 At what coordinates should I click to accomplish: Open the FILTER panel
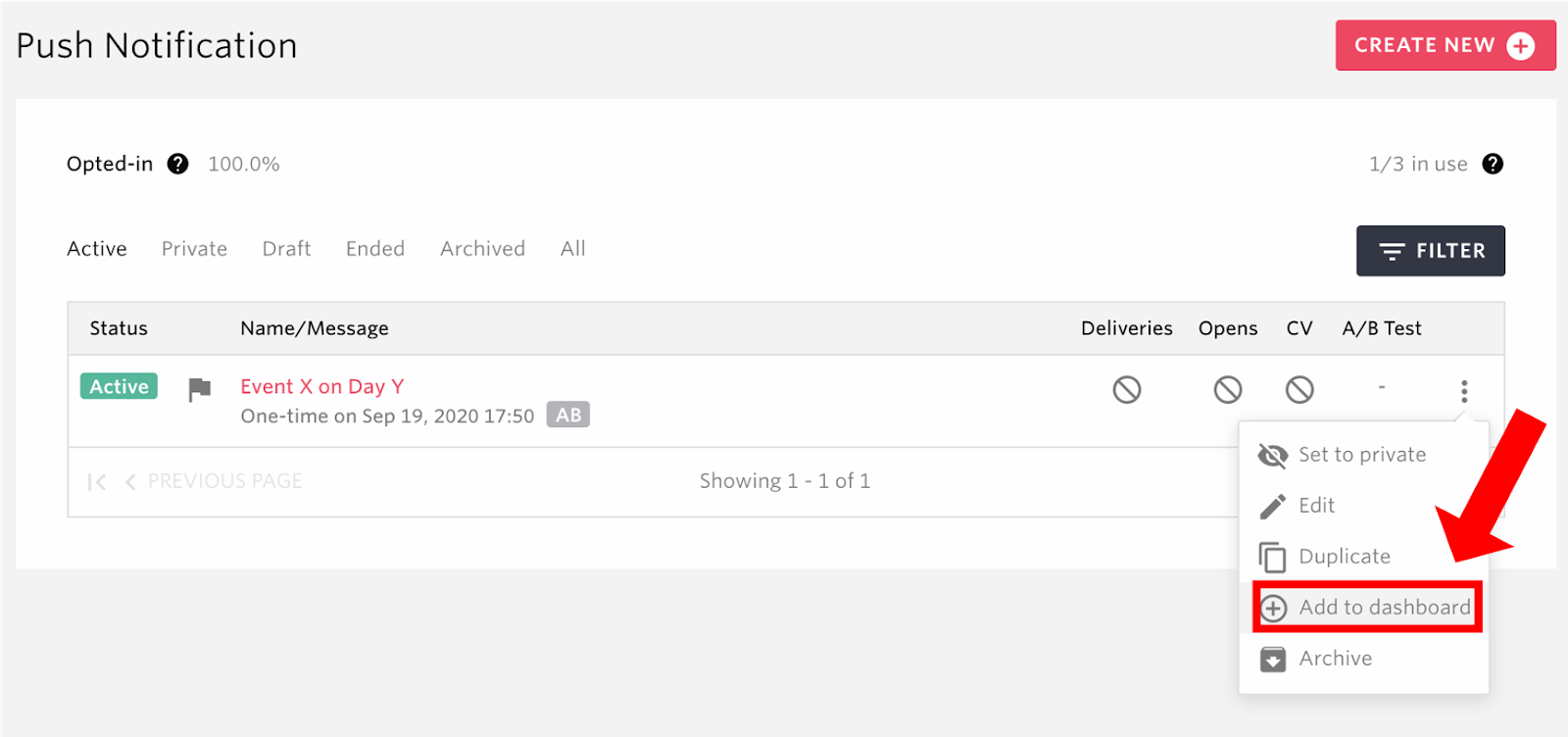[1431, 251]
